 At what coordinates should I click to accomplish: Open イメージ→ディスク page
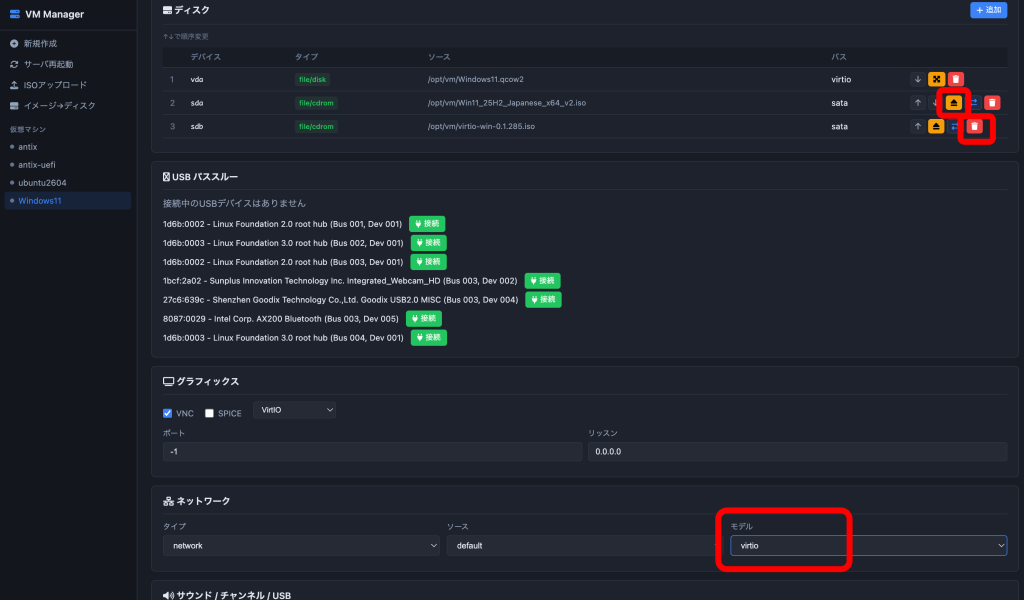[x=59, y=106]
